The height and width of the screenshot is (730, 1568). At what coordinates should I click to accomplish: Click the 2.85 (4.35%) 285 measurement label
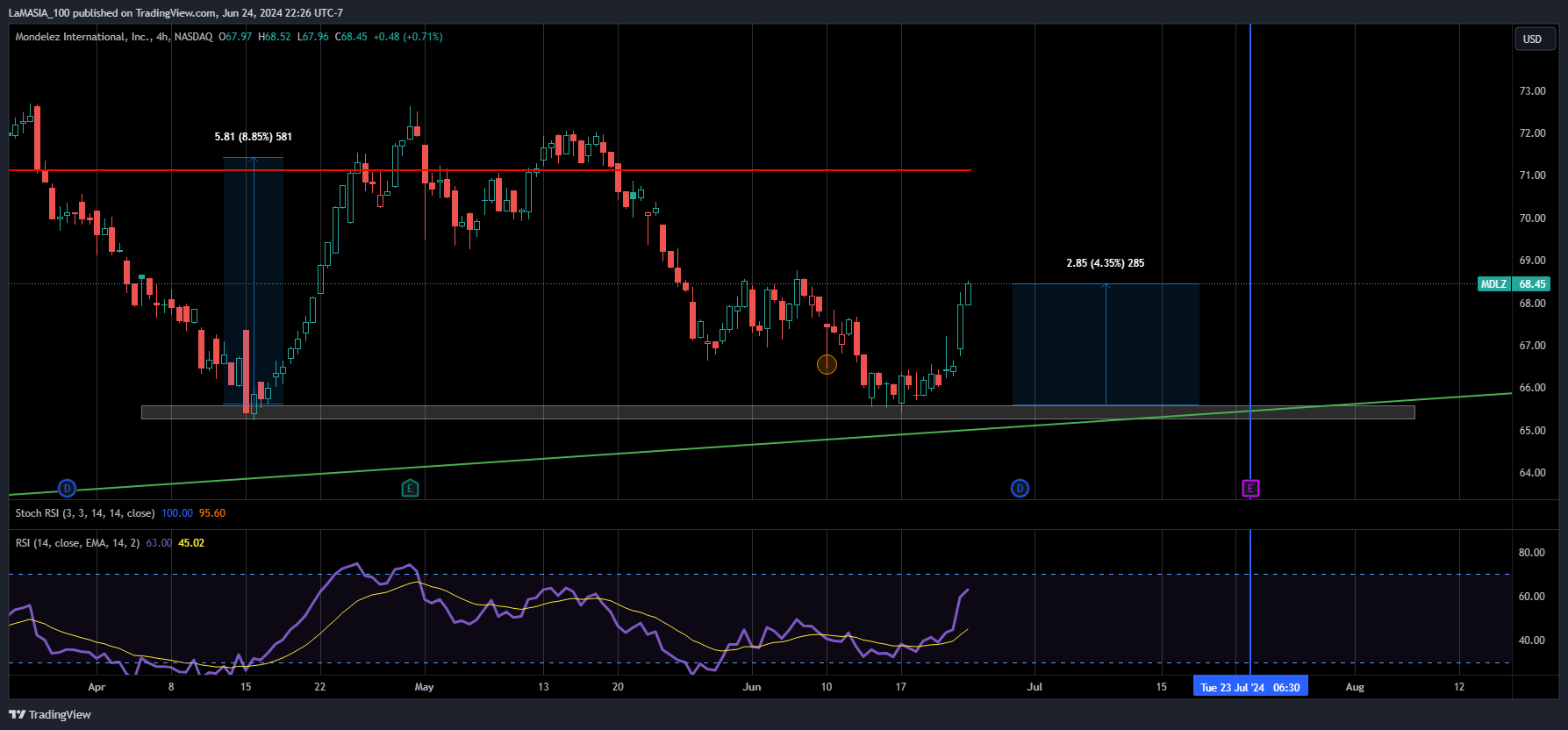1106,263
